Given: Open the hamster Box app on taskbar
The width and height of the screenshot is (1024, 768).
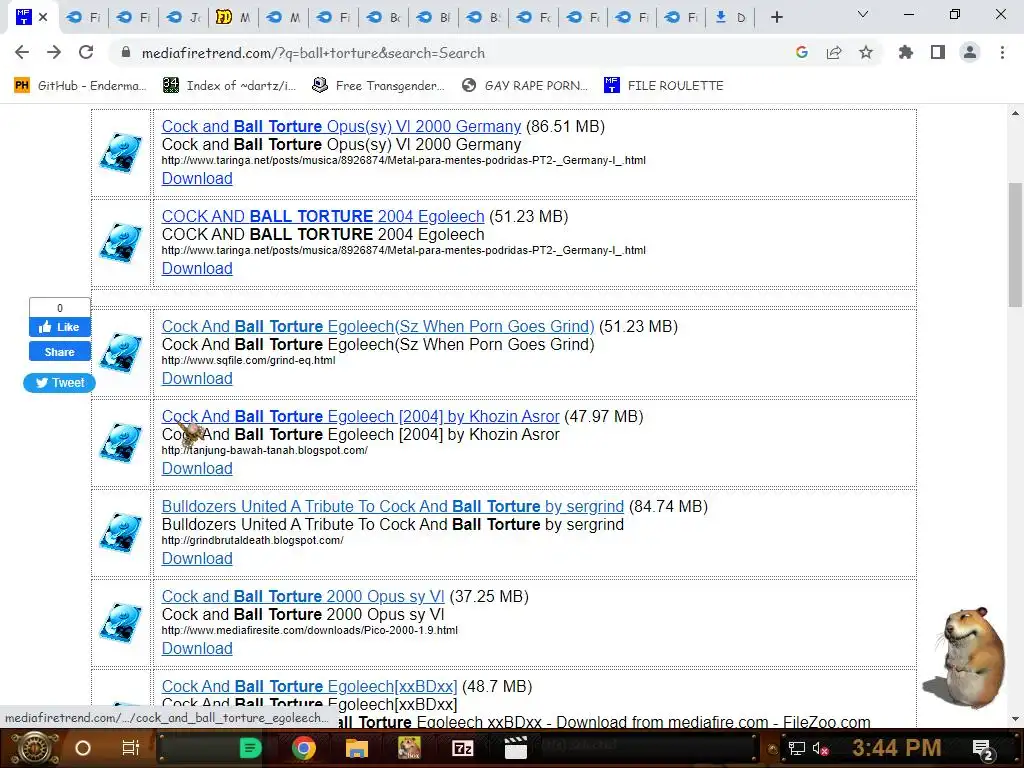Looking at the screenshot, I should coord(409,748).
